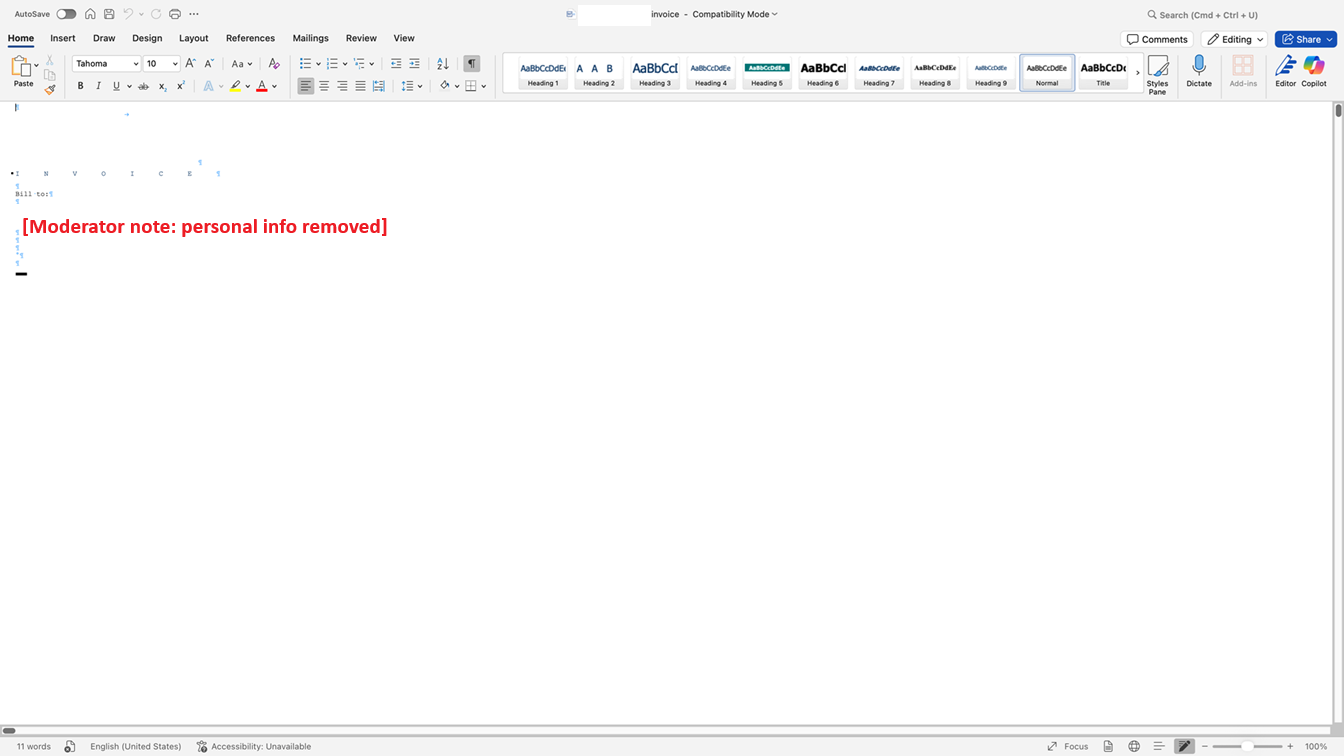This screenshot has width=1344, height=756.
Task: Print the document using the printer icon
Action: pyautogui.click(x=175, y=14)
